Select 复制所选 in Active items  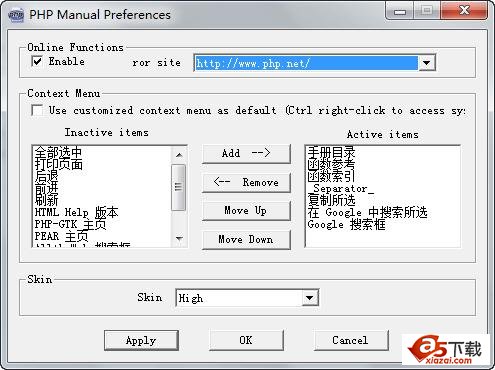coord(332,200)
